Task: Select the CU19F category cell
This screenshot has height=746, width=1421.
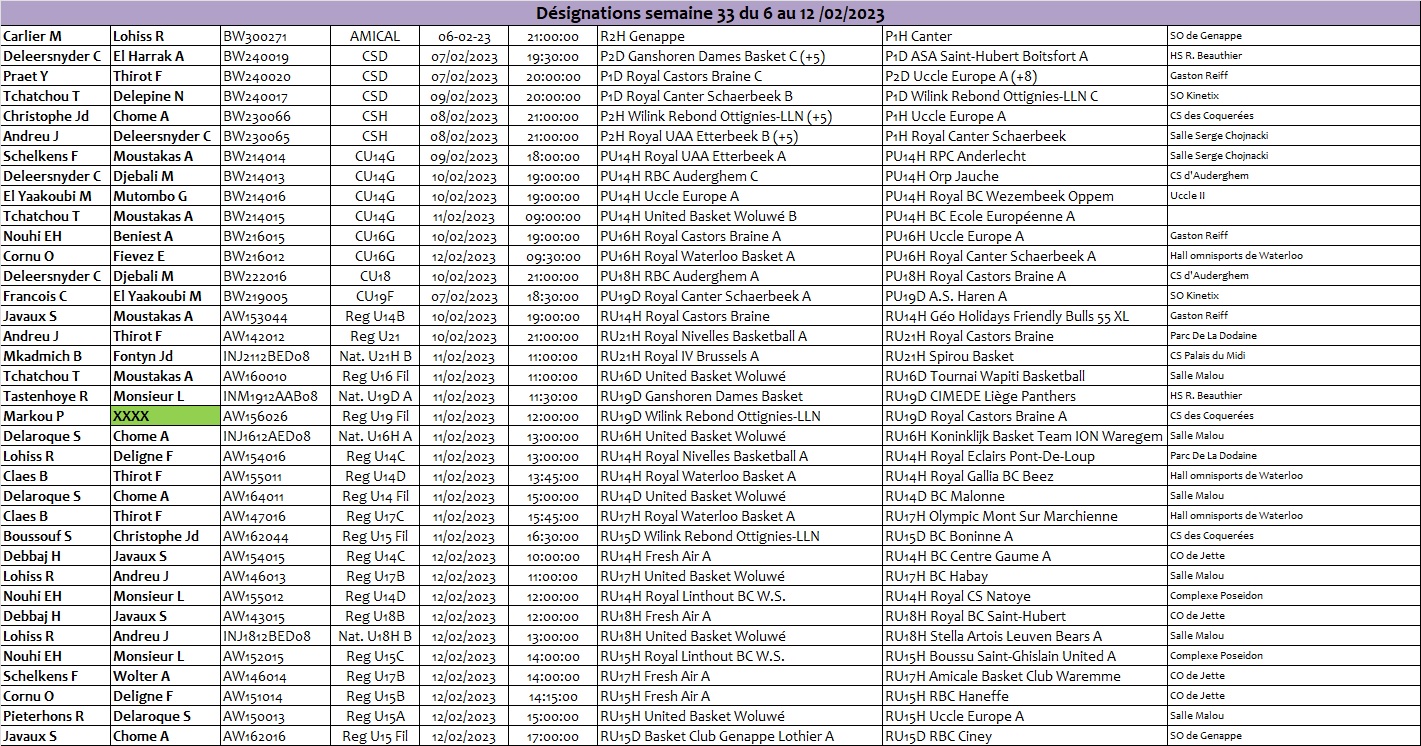Action: tap(374, 296)
